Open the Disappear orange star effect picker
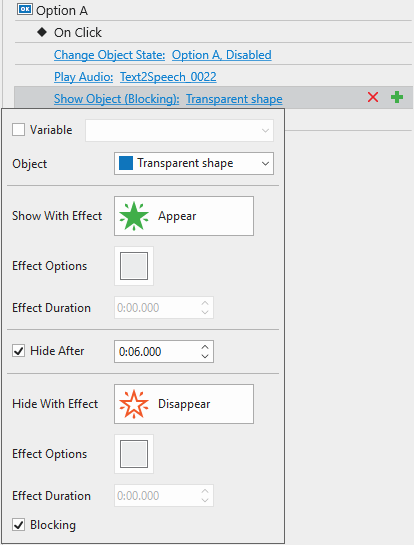Screen dimensions: 414x545 184,404
